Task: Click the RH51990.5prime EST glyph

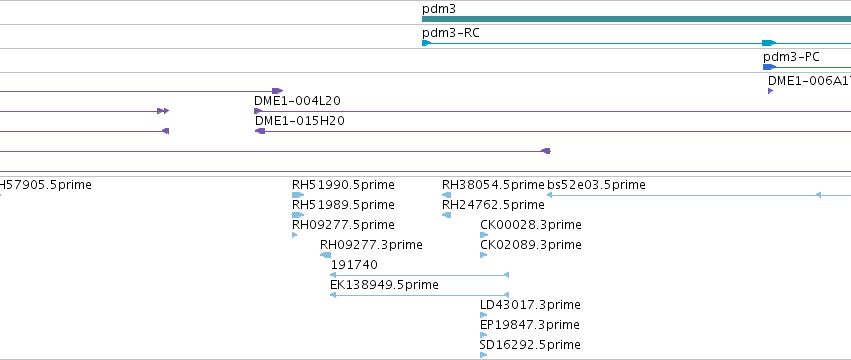Action: [x=298, y=195]
